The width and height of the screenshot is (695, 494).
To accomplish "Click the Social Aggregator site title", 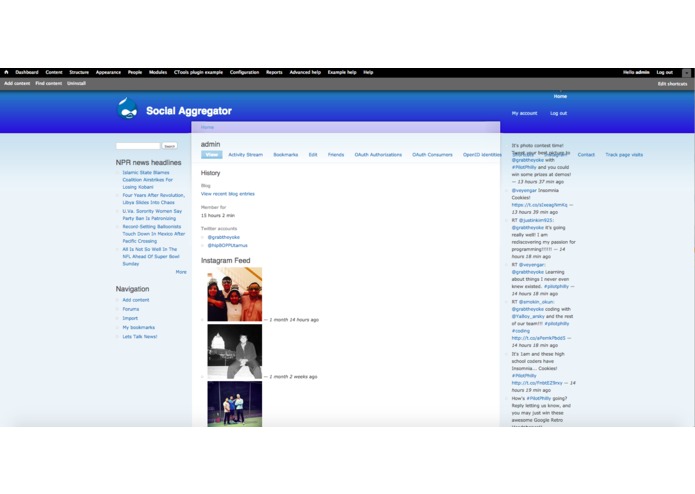I will pos(189,111).
